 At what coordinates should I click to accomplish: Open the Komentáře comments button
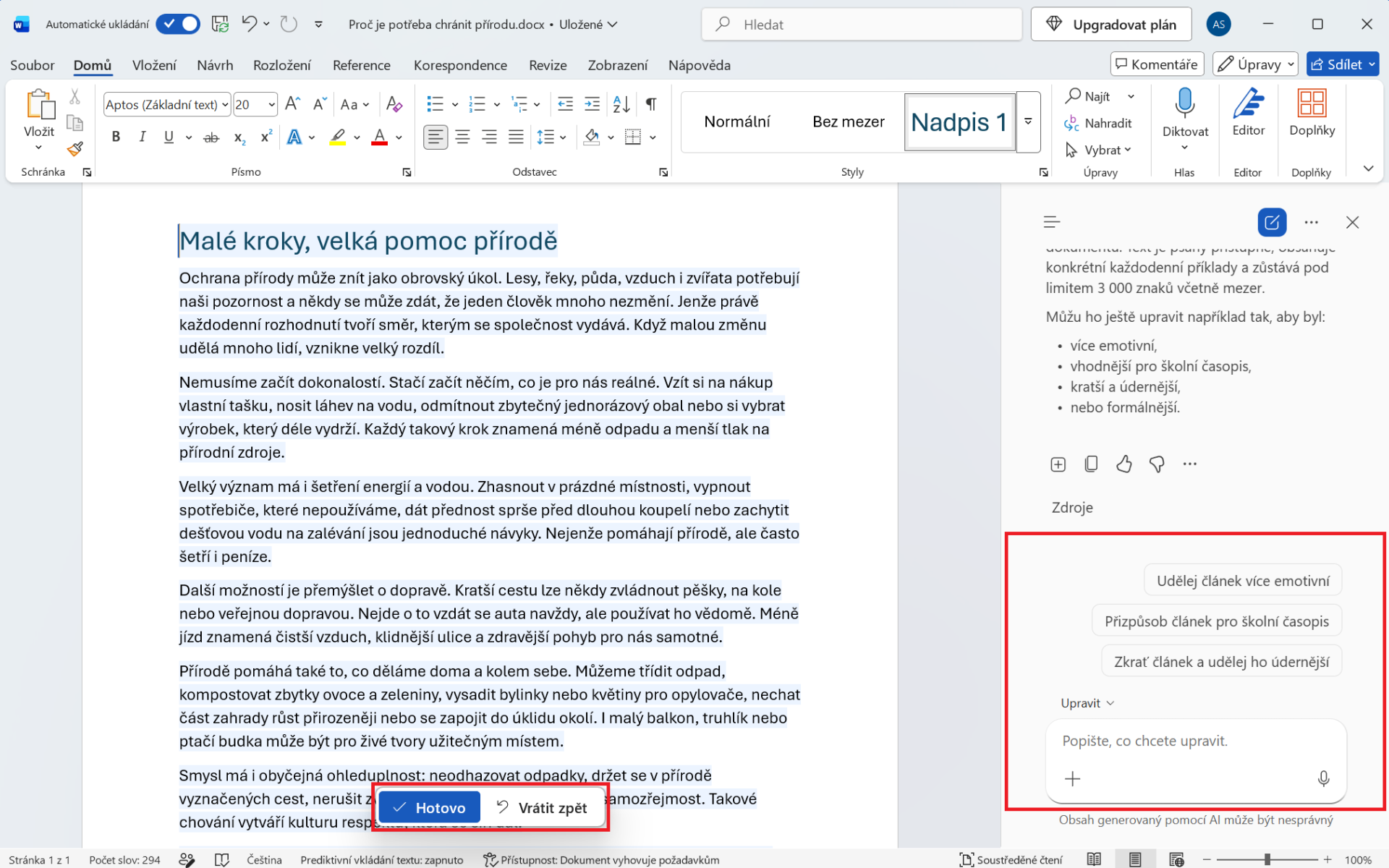1157,64
